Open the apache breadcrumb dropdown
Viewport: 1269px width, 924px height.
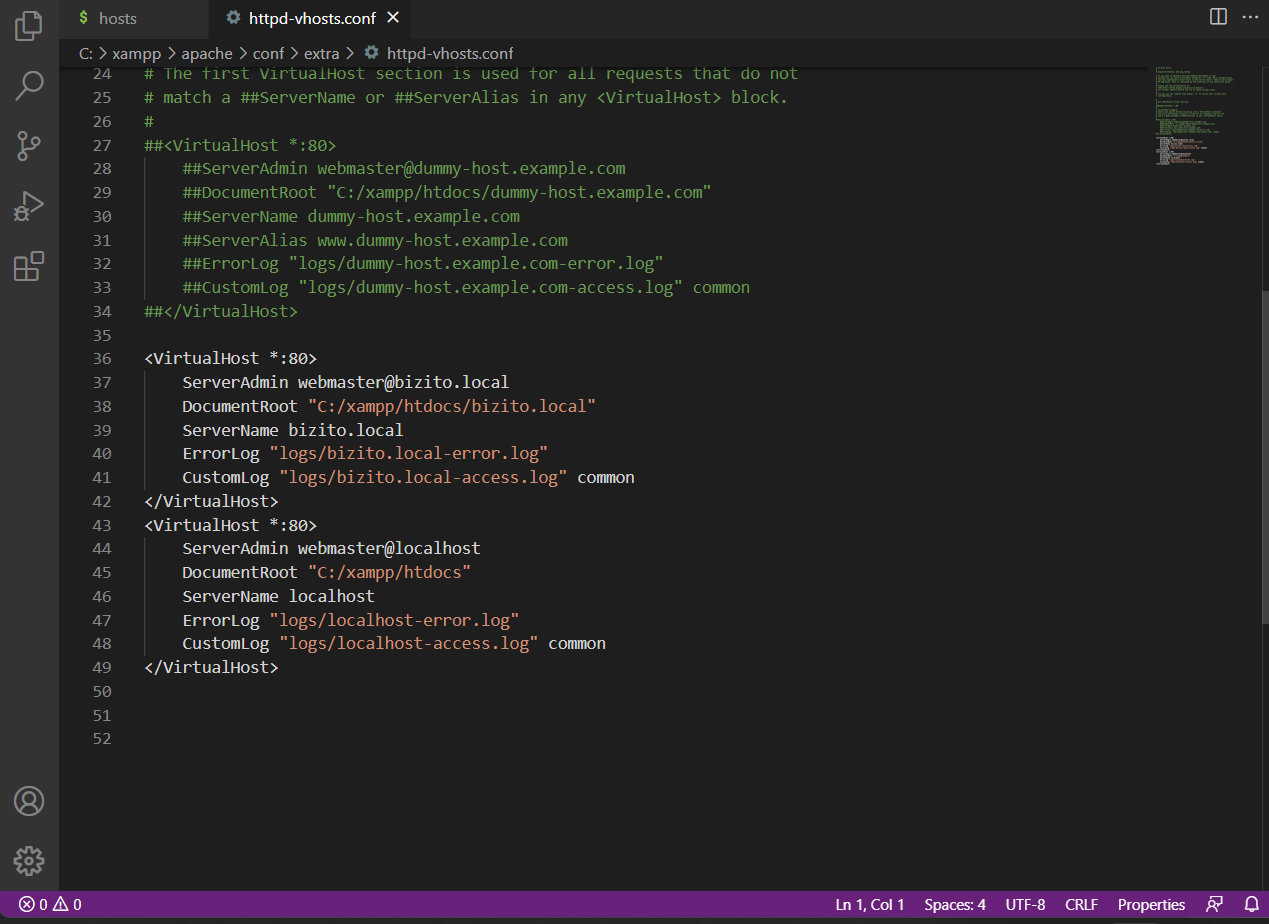click(207, 53)
